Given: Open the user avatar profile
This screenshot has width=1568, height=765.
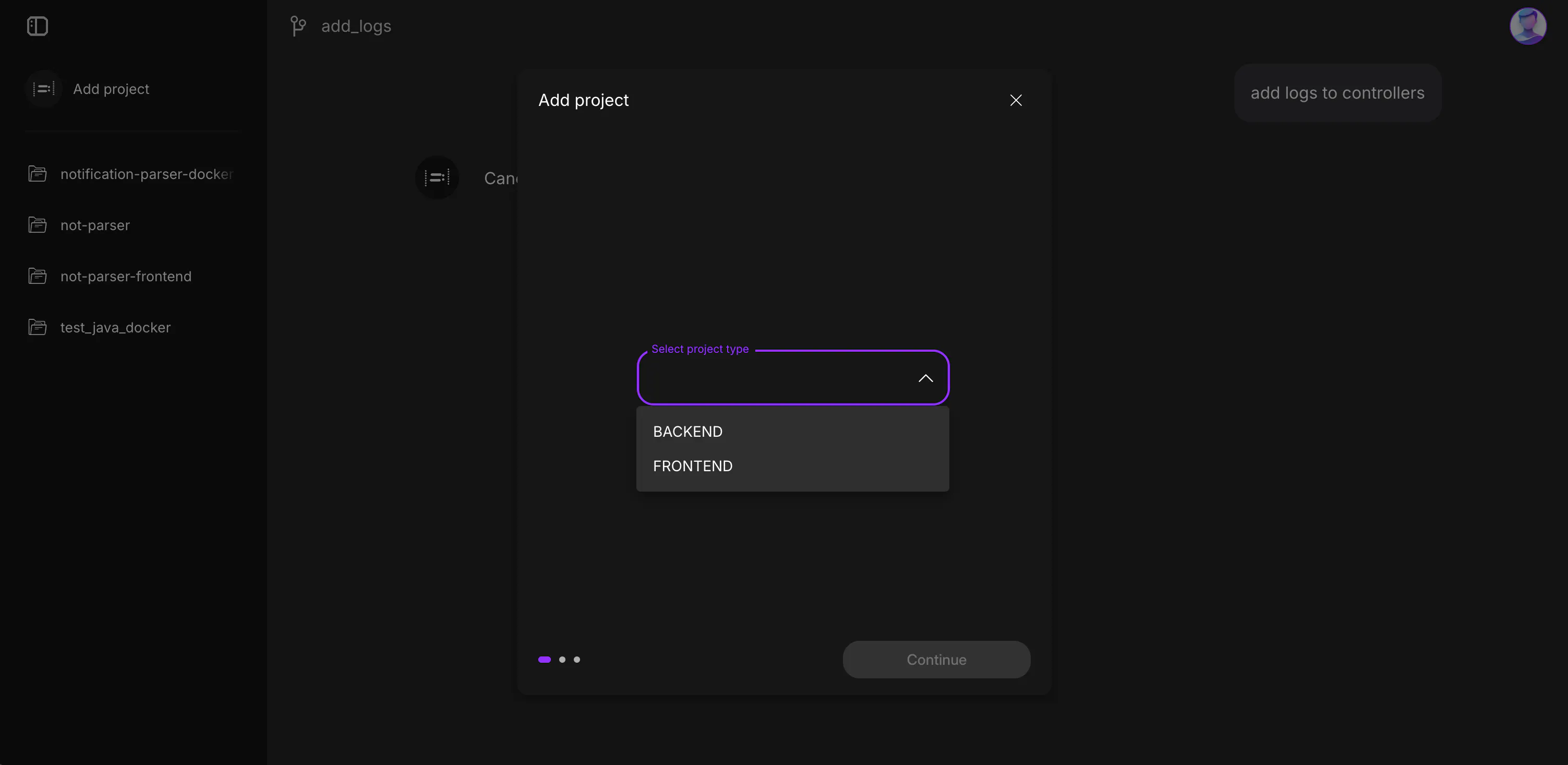Looking at the screenshot, I should [x=1528, y=26].
